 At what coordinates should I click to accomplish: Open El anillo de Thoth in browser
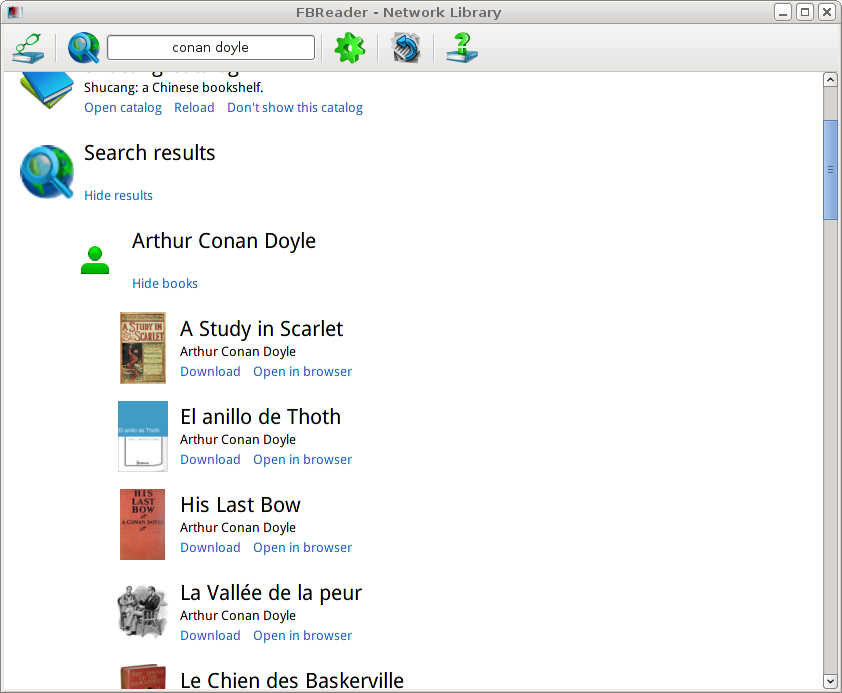[302, 459]
